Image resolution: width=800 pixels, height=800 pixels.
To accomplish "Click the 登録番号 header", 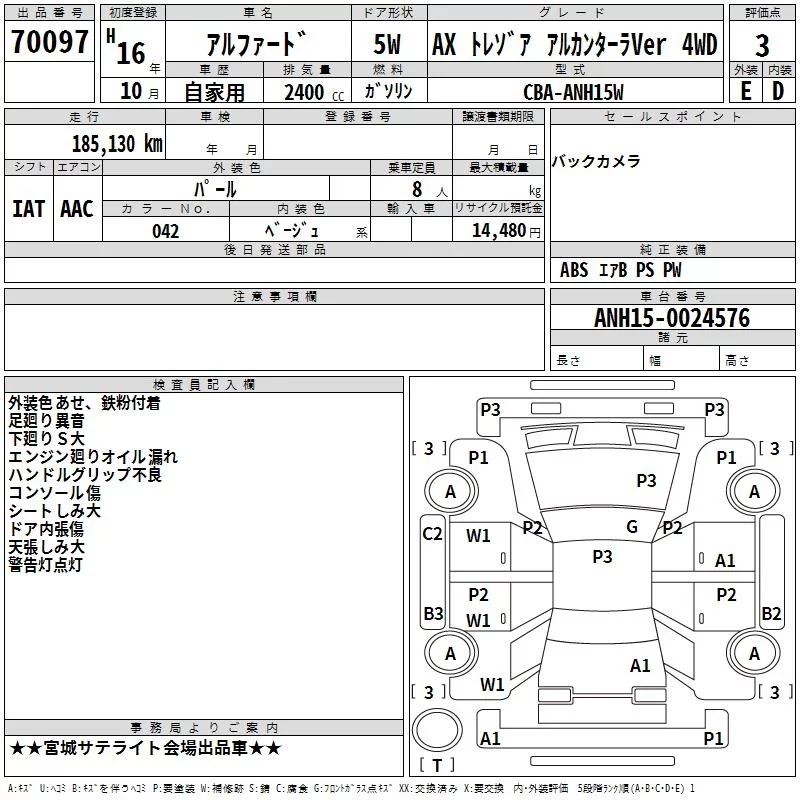I will (x=358, y=116).
